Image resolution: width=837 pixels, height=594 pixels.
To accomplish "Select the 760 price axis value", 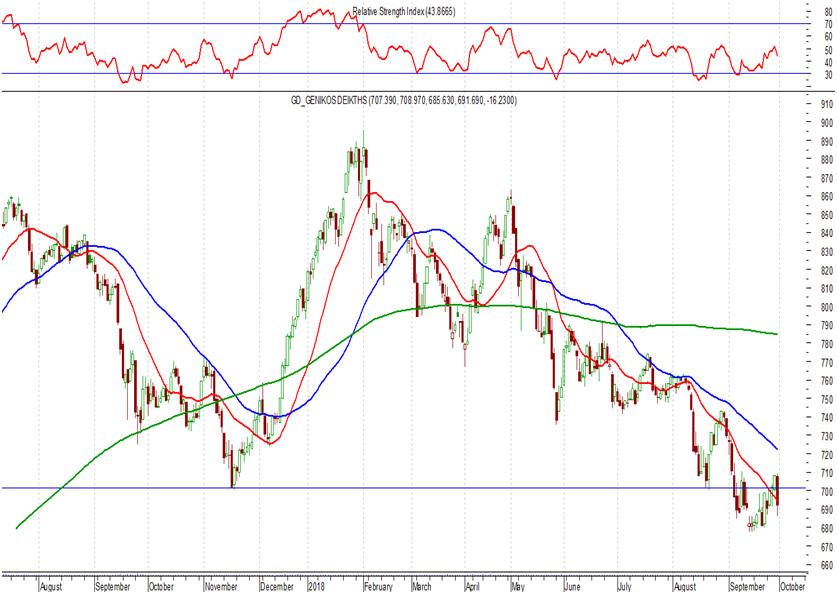I will point(827,381).
